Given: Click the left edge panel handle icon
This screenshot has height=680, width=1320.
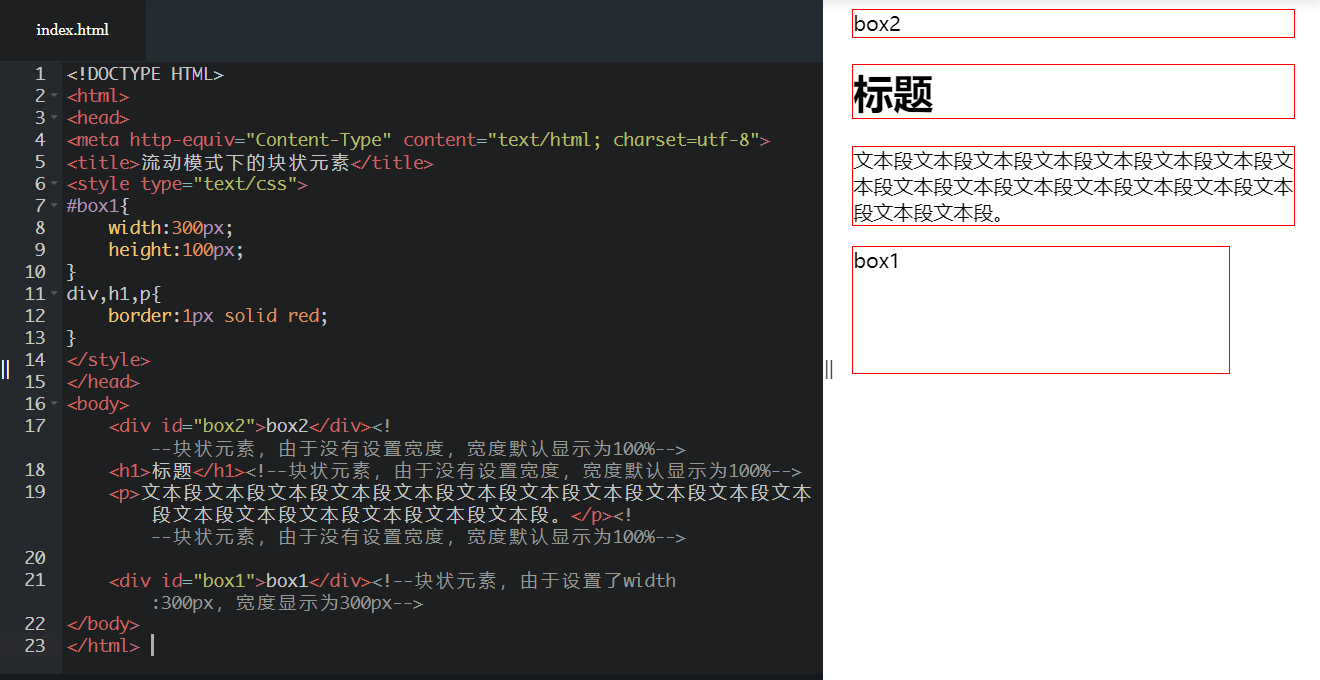Looking at the screenshot, I should tap(5, 369).
